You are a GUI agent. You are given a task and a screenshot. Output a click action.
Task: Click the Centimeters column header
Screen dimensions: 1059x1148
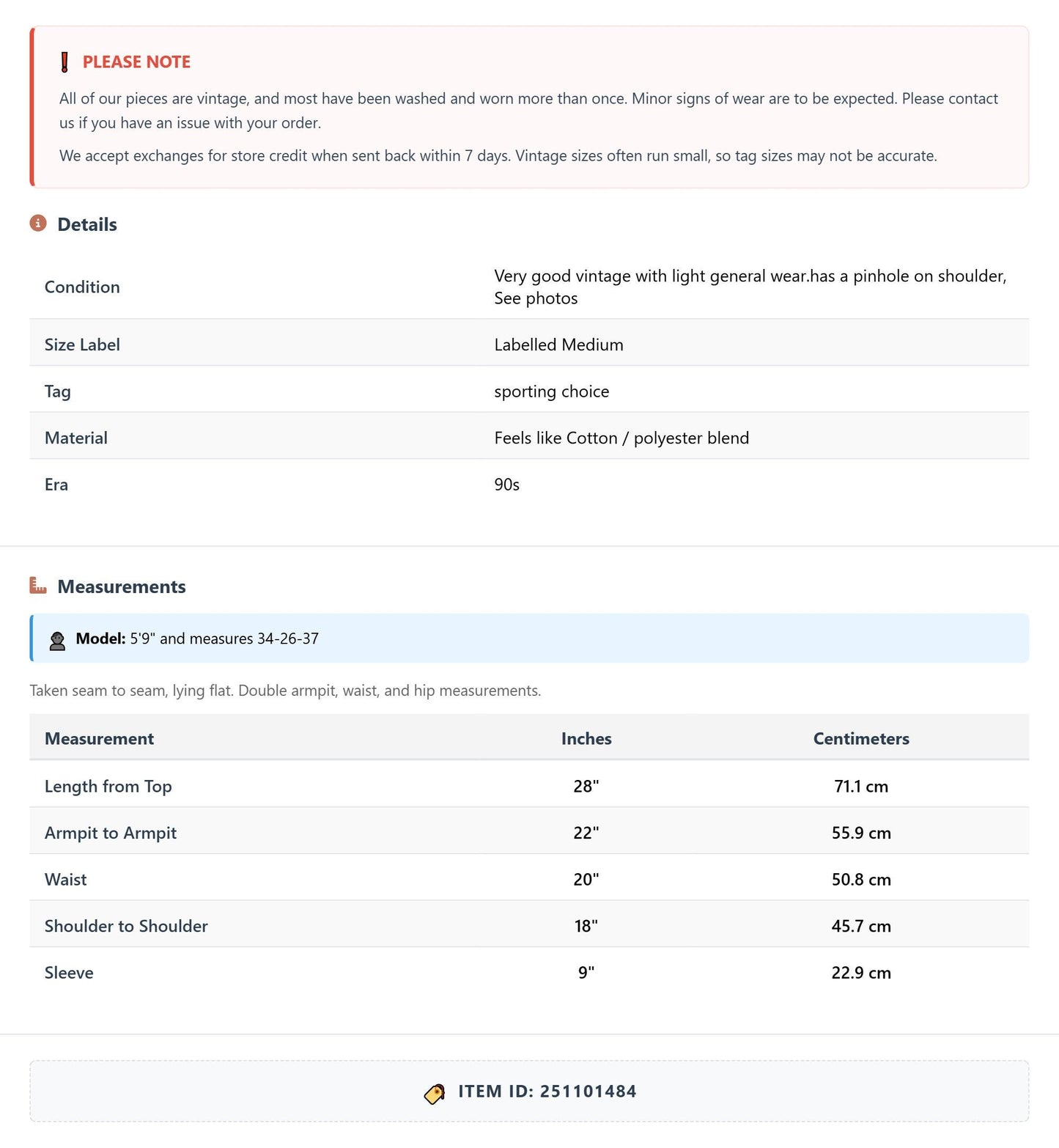click(x=861, y=738)
